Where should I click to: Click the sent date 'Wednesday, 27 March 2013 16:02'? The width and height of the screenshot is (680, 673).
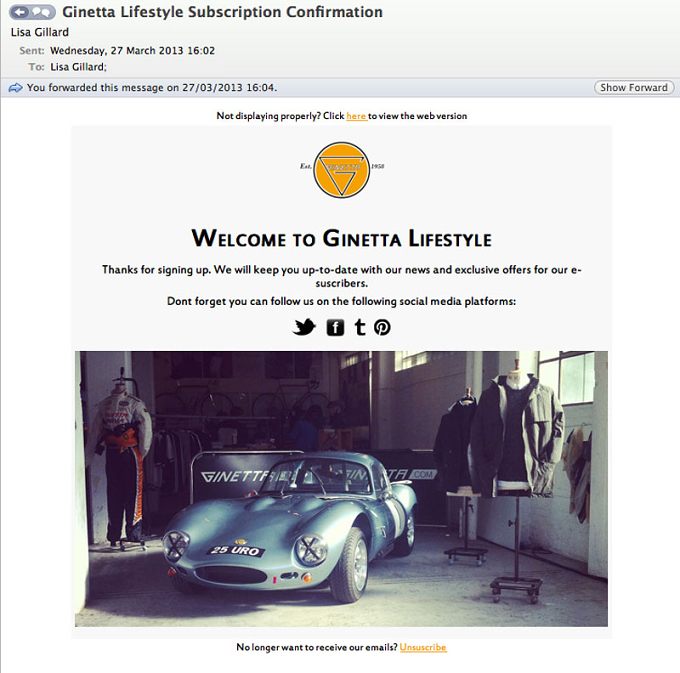(132, 50)
